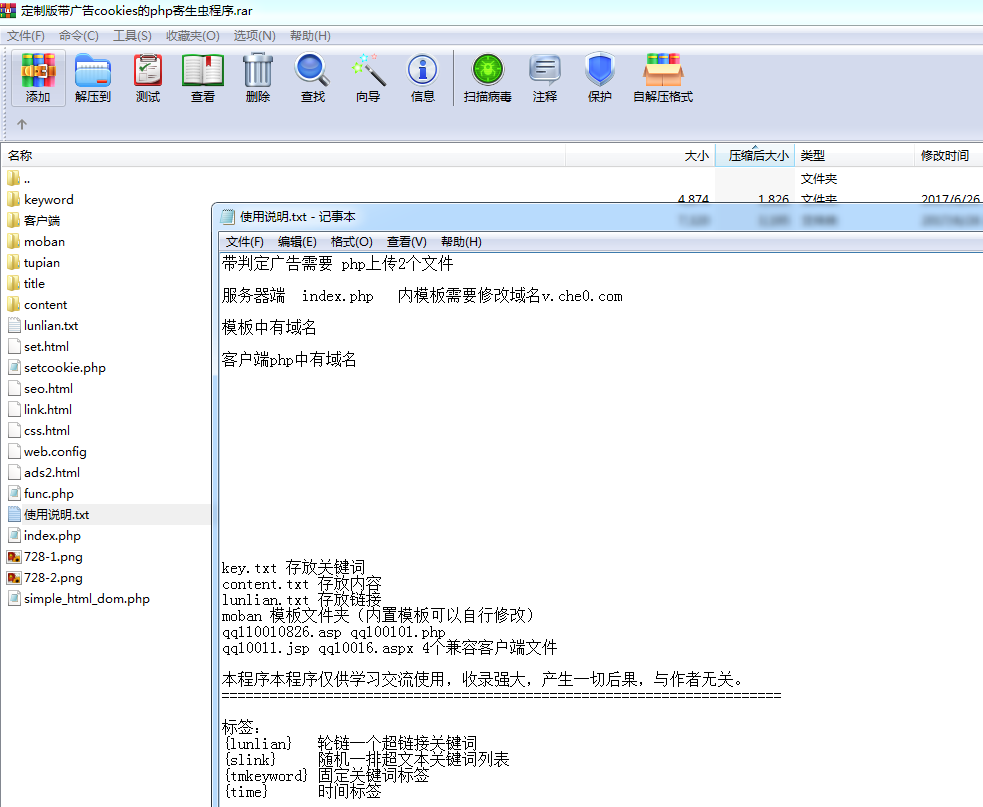Sort by 修改时间 column header

944,156
